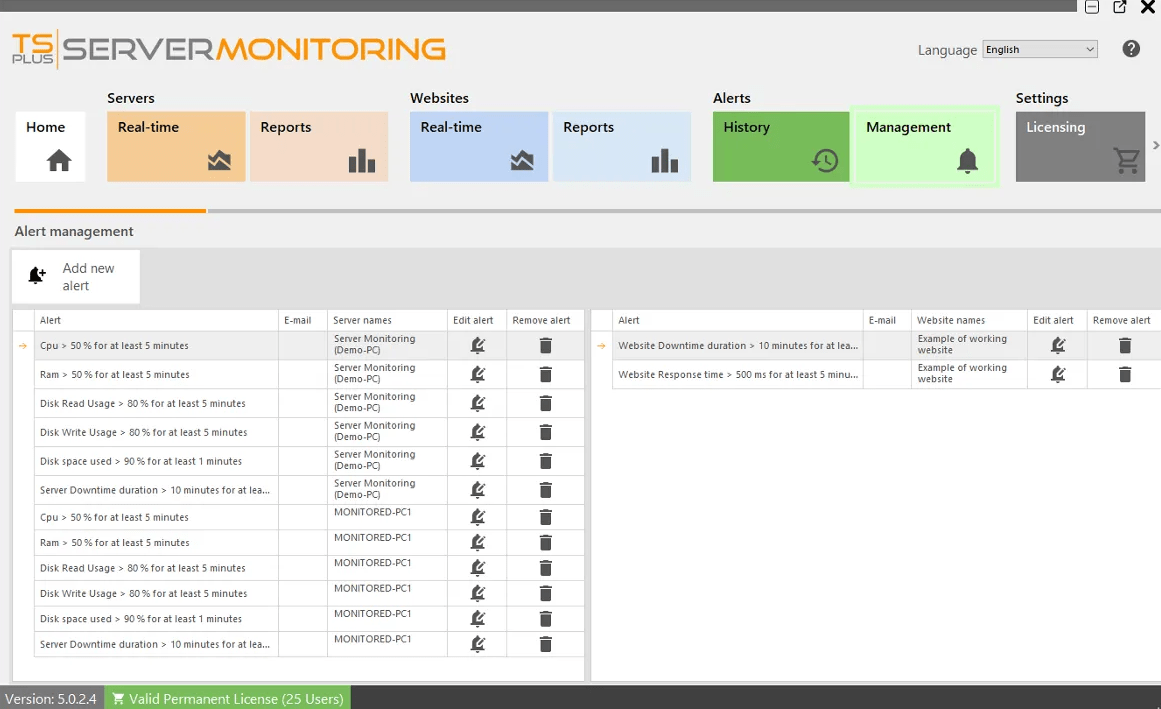1161x709 pixels.
Task: Click Add new alert button
Action: click(76, 277)
